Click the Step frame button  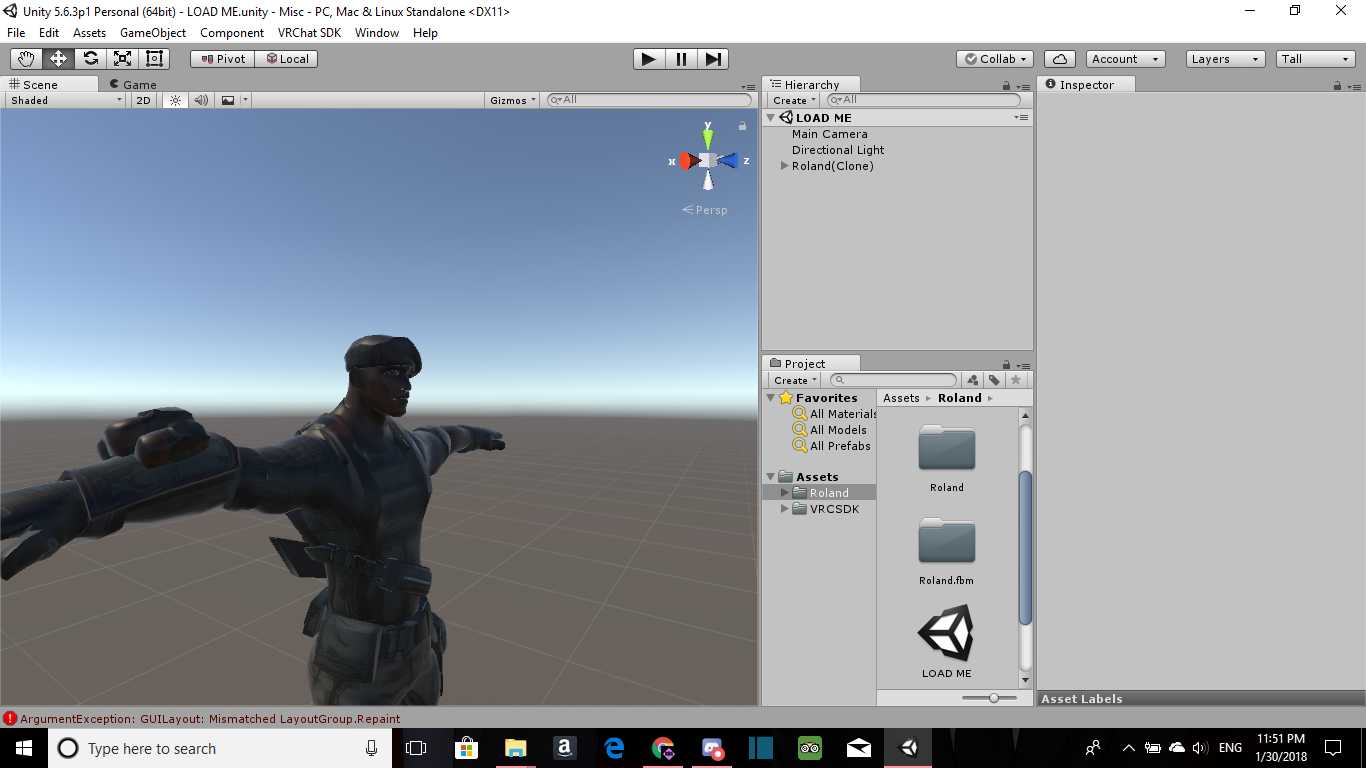[x=713, y=59]
